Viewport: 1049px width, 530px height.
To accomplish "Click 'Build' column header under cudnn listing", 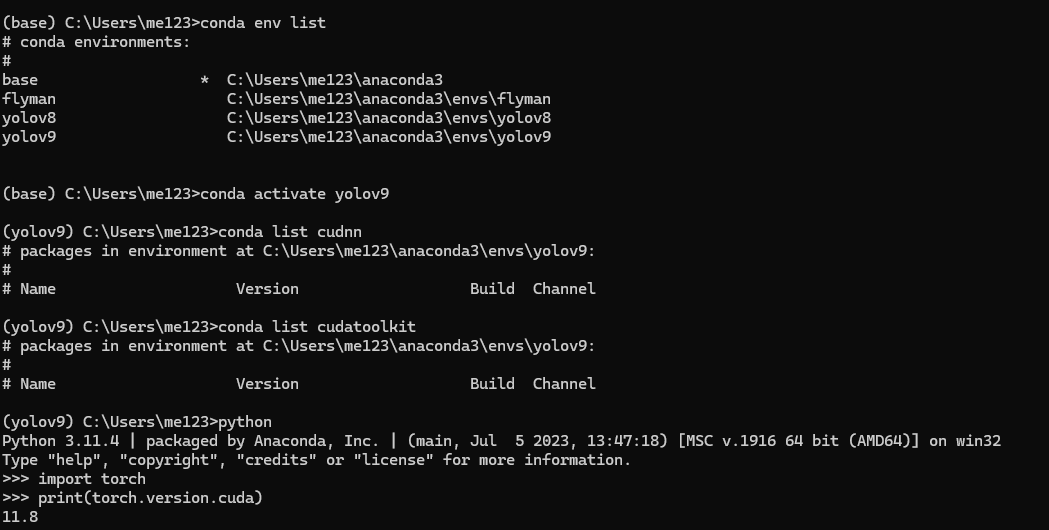I will point(492,289).
